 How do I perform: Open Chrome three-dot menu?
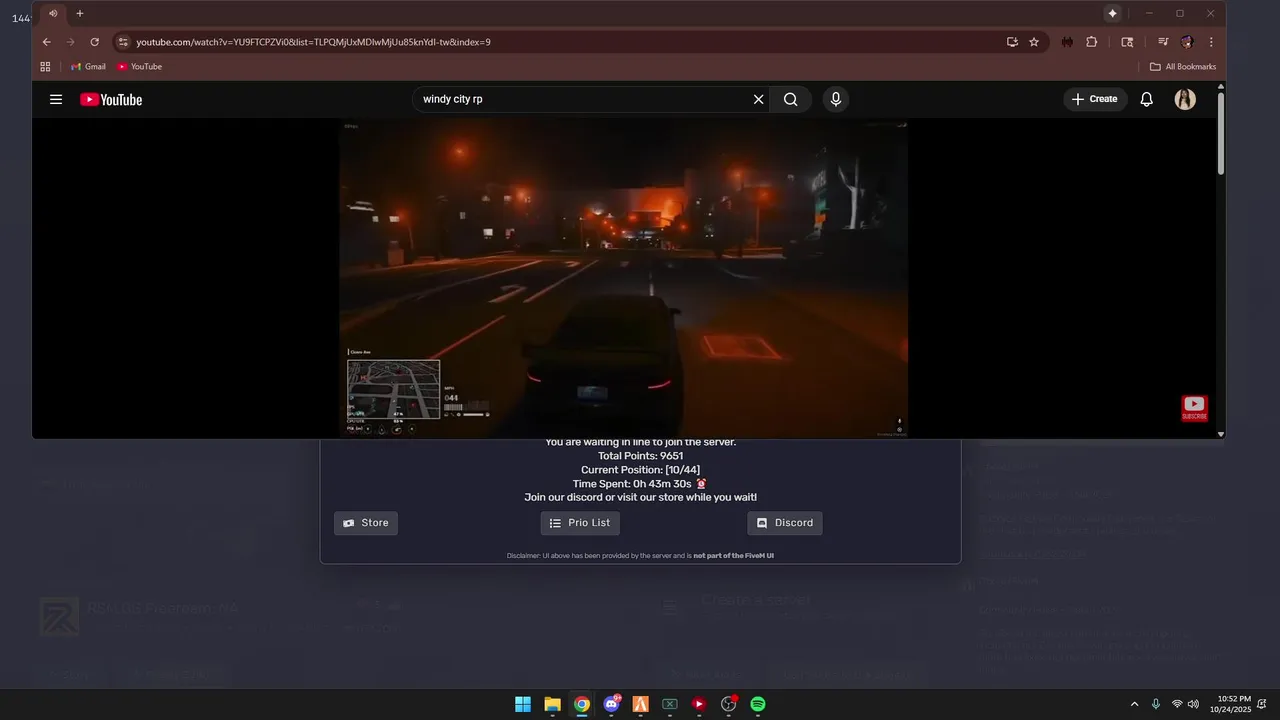coord(1211,42)
